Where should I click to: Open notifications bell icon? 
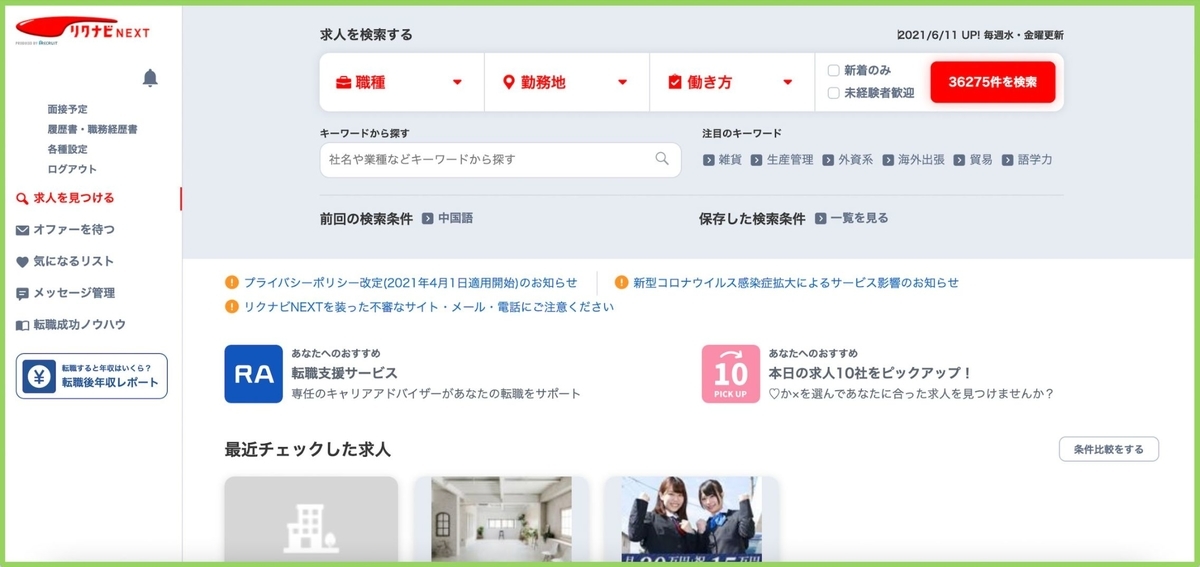point(150,78)
